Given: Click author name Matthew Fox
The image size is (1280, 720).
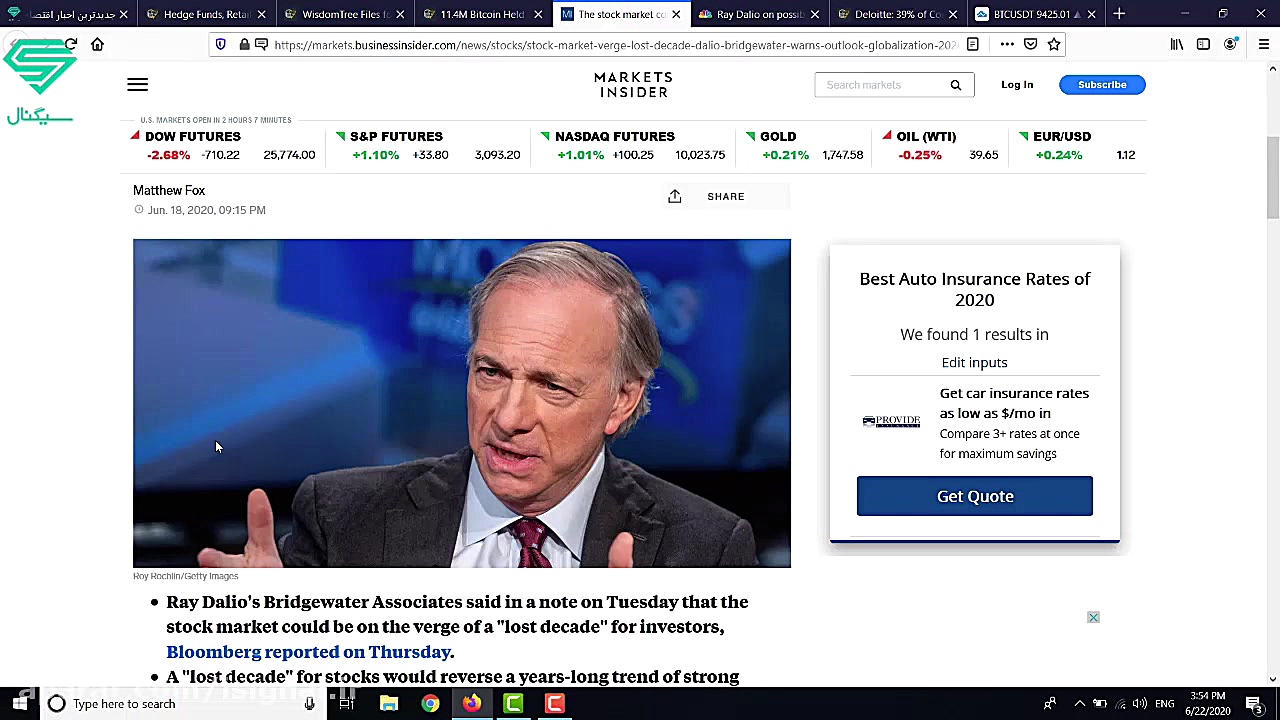Looking at the screenshot, I should pos(169,190).
